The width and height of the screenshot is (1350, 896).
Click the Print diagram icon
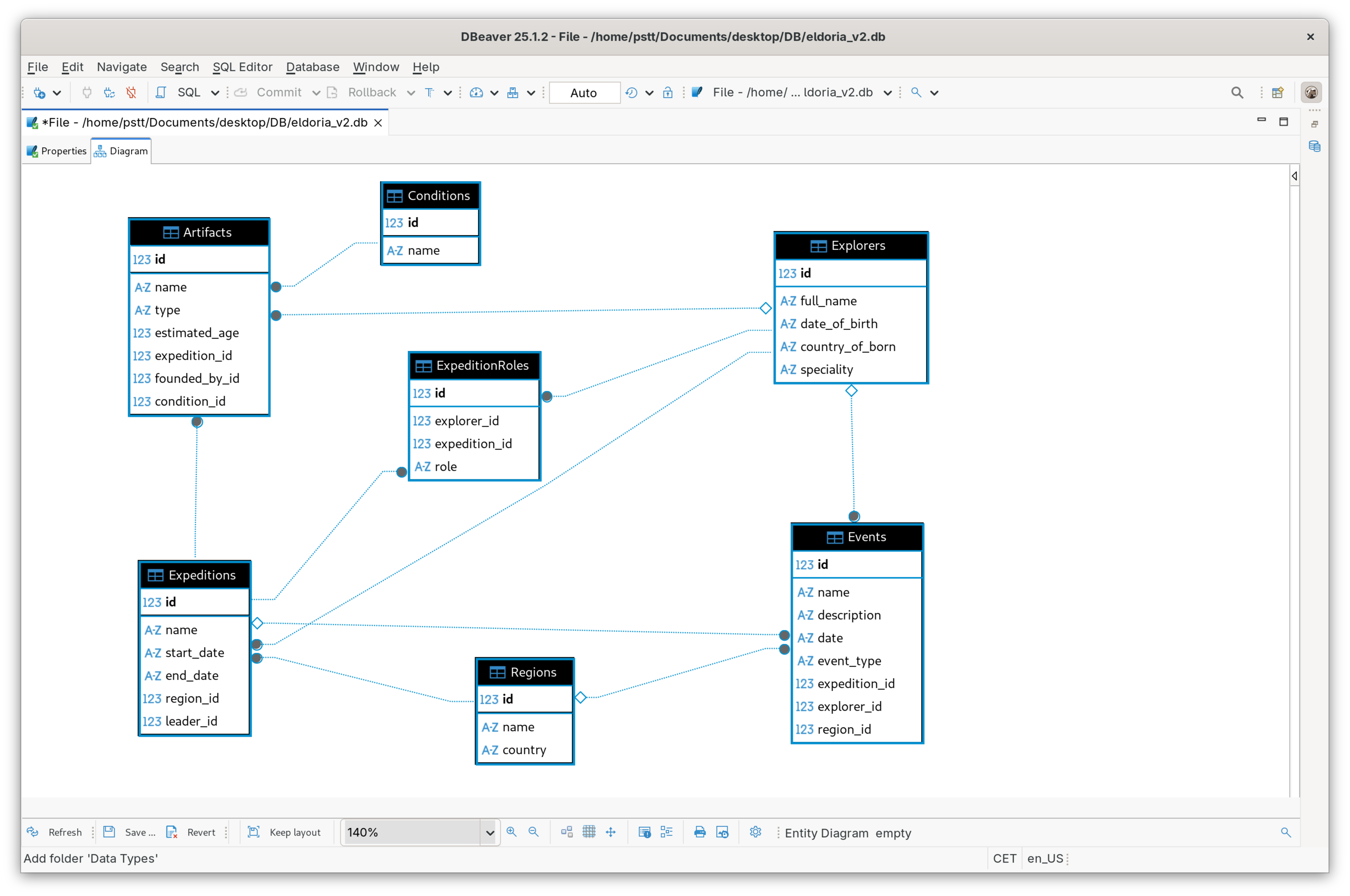click(x=699, y=832)
